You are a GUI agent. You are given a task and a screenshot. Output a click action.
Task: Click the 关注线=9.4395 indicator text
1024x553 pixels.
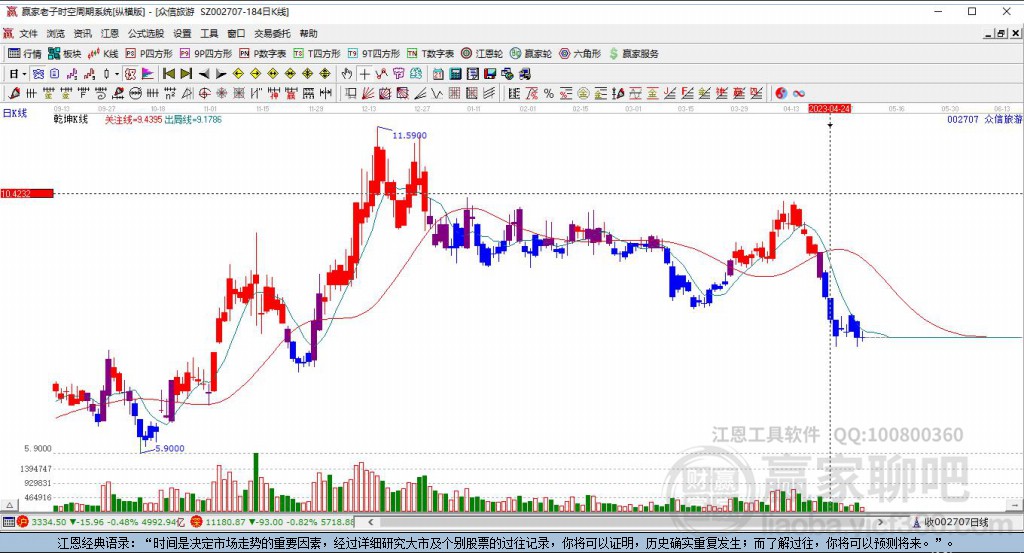tap(134, 119)
